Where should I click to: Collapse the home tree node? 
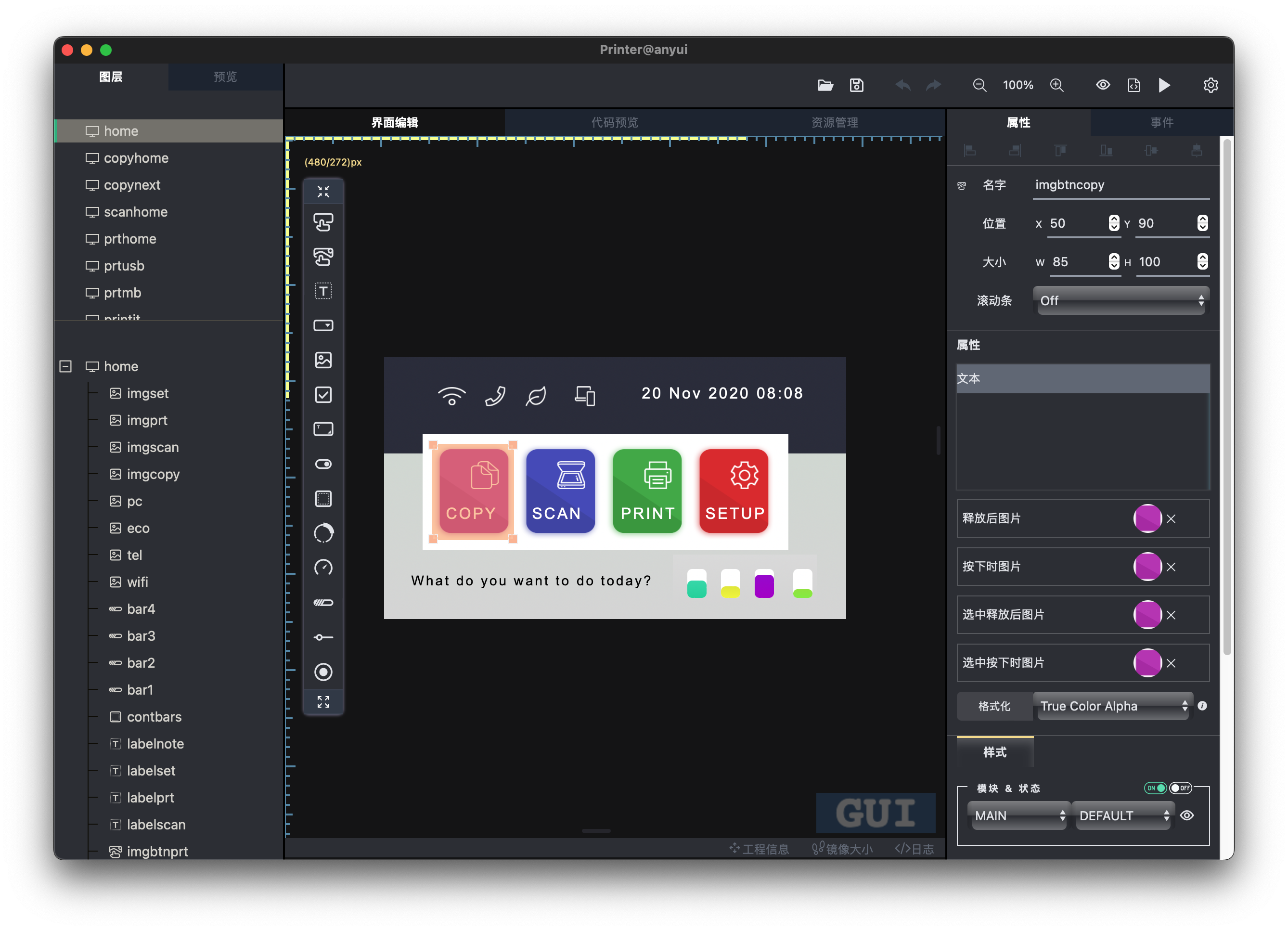click(65, 366)
